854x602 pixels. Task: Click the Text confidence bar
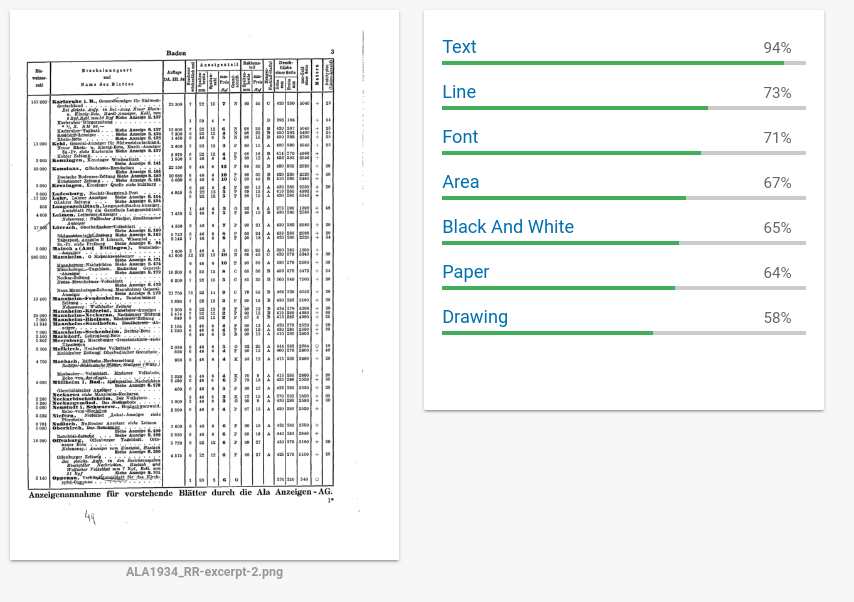tap(624, 63)
